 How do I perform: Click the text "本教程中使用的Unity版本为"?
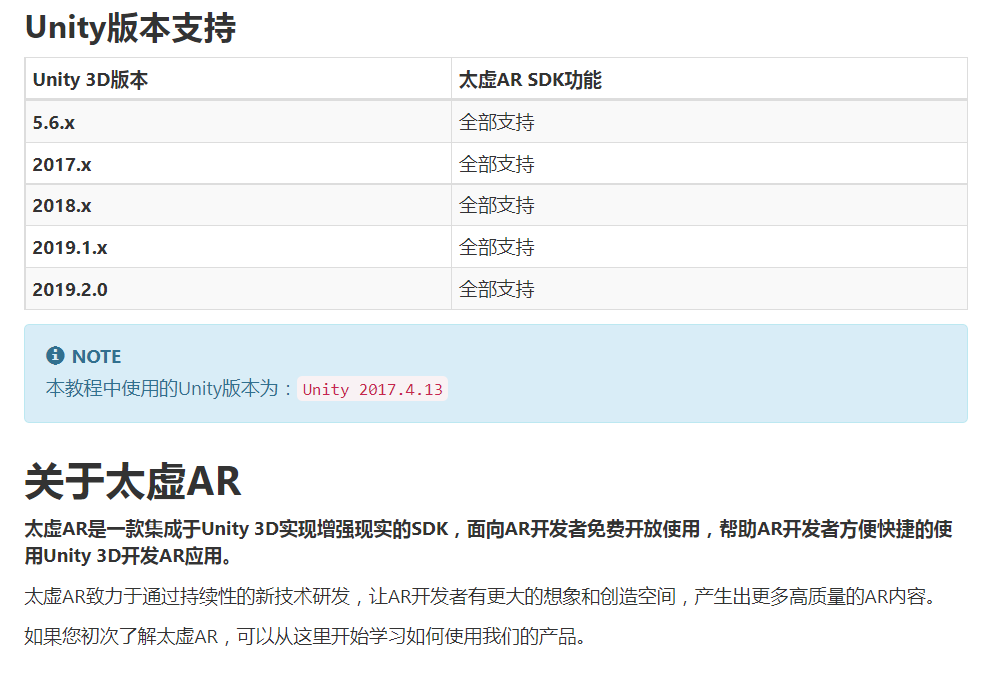pyautogui.click(x=162, y=388)
